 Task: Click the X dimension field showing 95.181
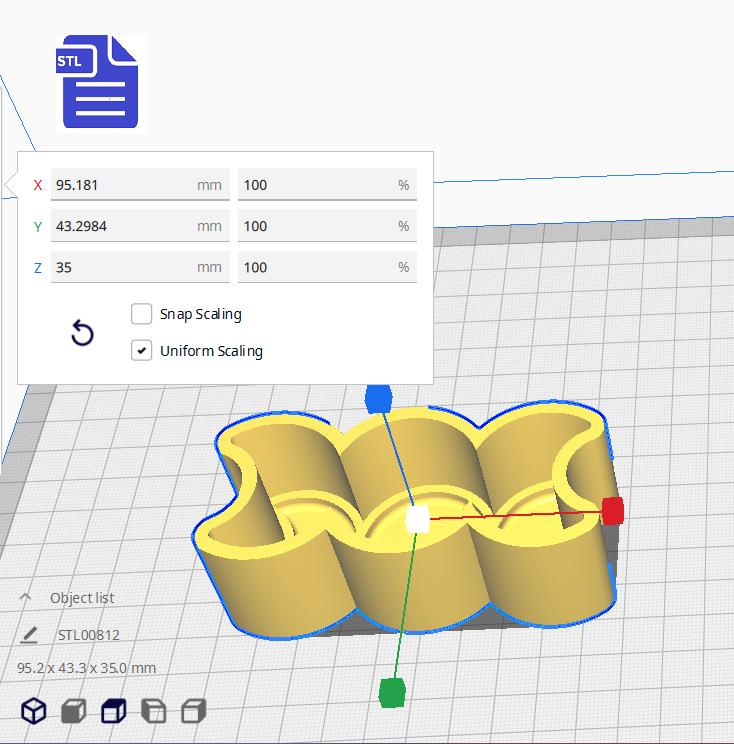(140, 185)
